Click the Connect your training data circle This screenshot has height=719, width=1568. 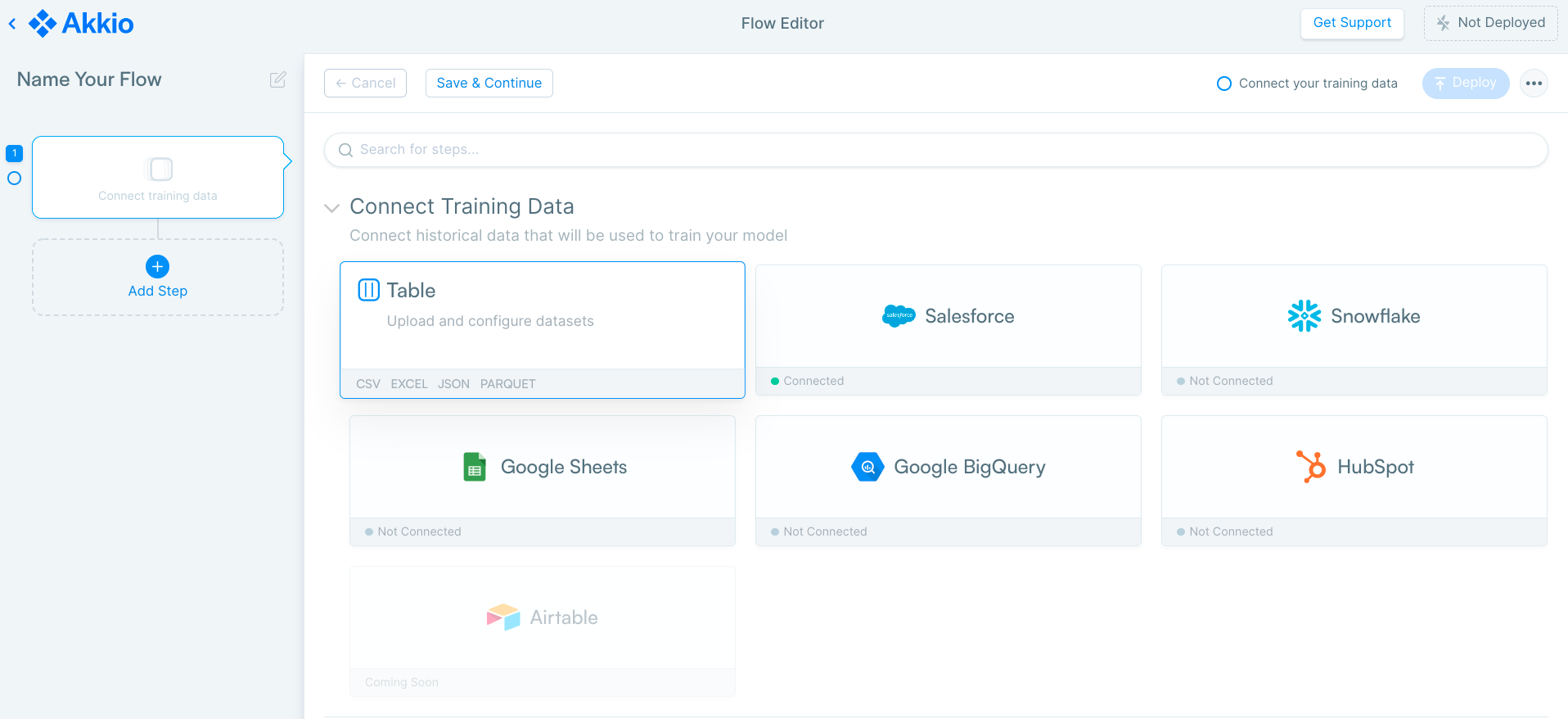click(x=1223, y=84)
